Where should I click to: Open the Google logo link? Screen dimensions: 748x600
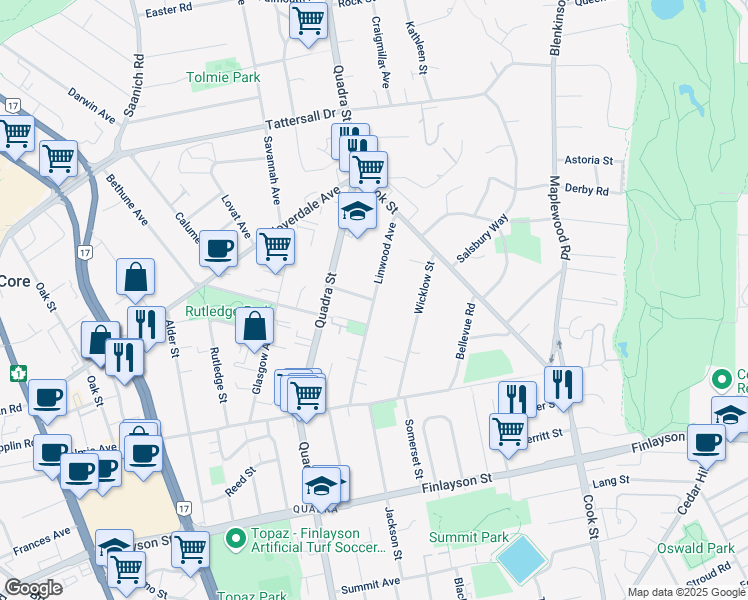(33, 588)
